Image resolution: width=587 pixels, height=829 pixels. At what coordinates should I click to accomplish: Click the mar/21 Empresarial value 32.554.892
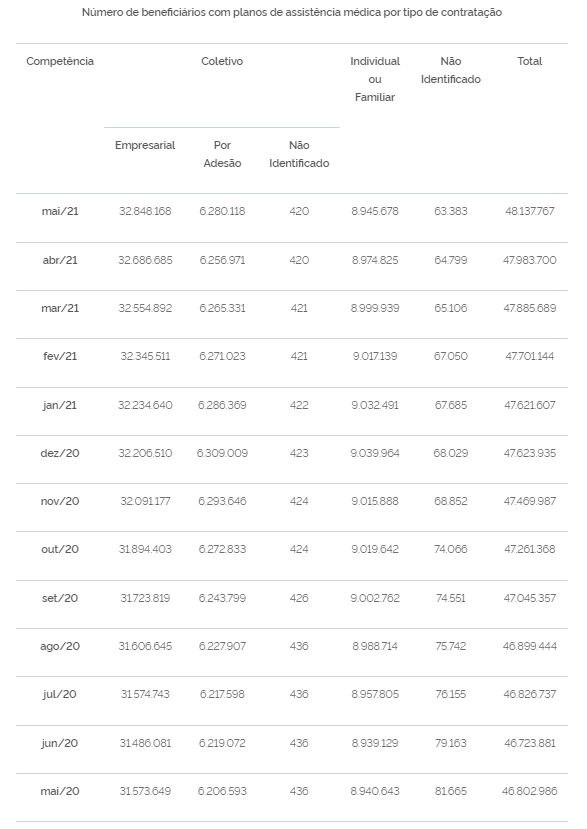click(x=145, y=308)
